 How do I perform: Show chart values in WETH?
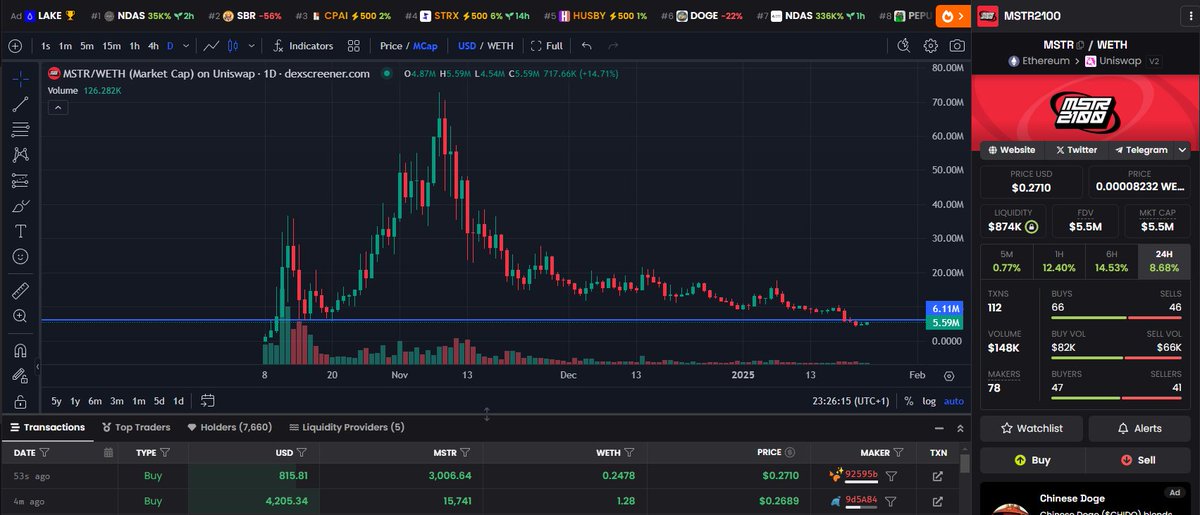pyautogui.click(x=500, y=46)
